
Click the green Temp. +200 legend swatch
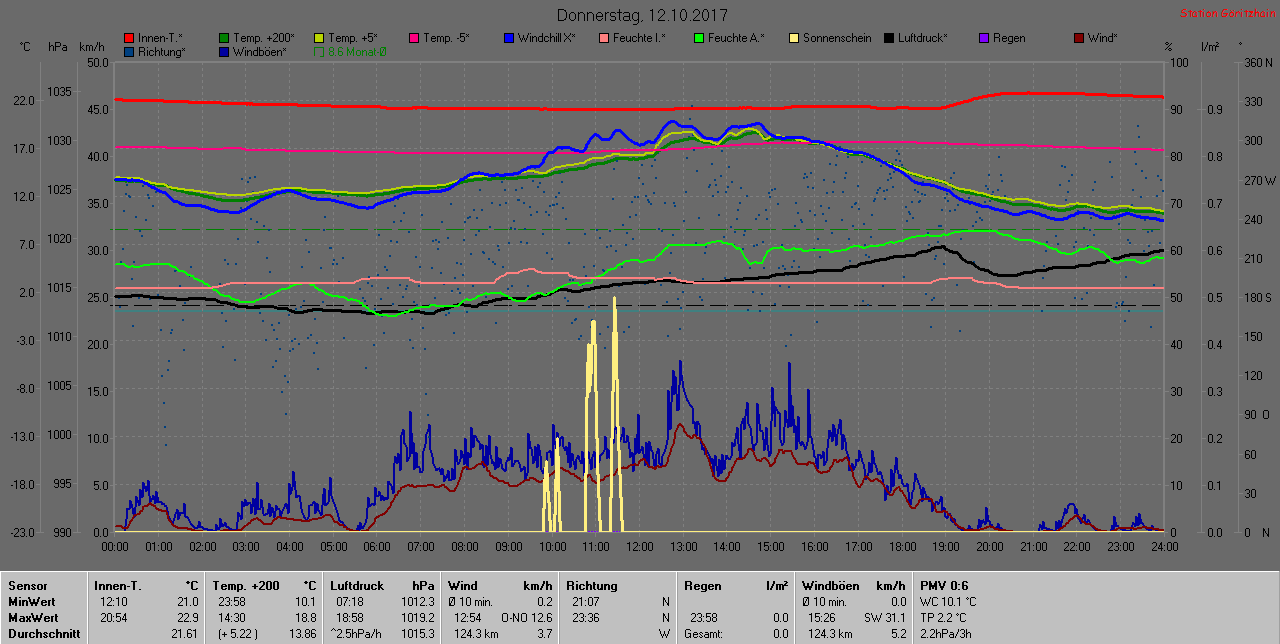224,38
